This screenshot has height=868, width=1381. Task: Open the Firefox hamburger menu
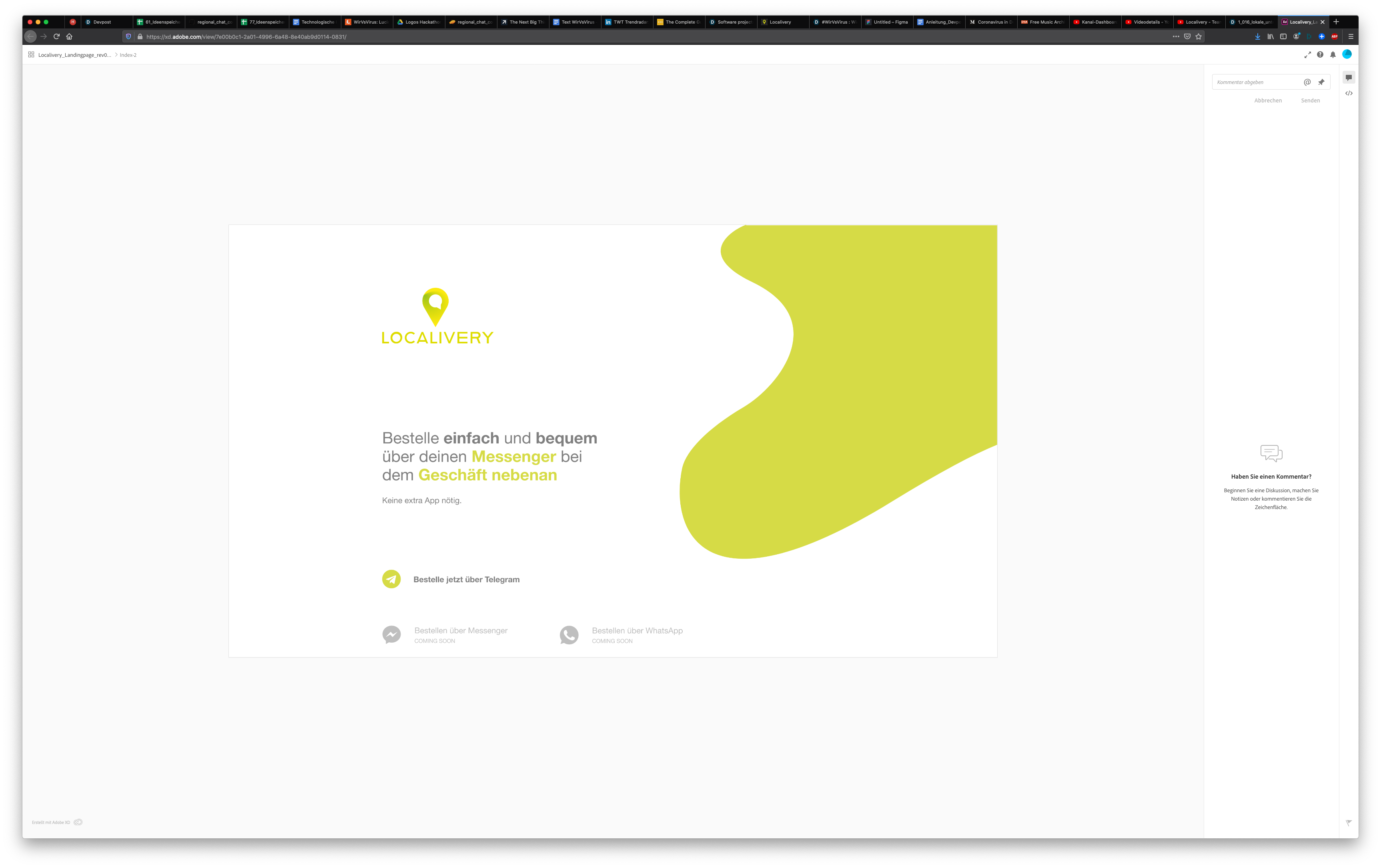[x=1351, y=37]
